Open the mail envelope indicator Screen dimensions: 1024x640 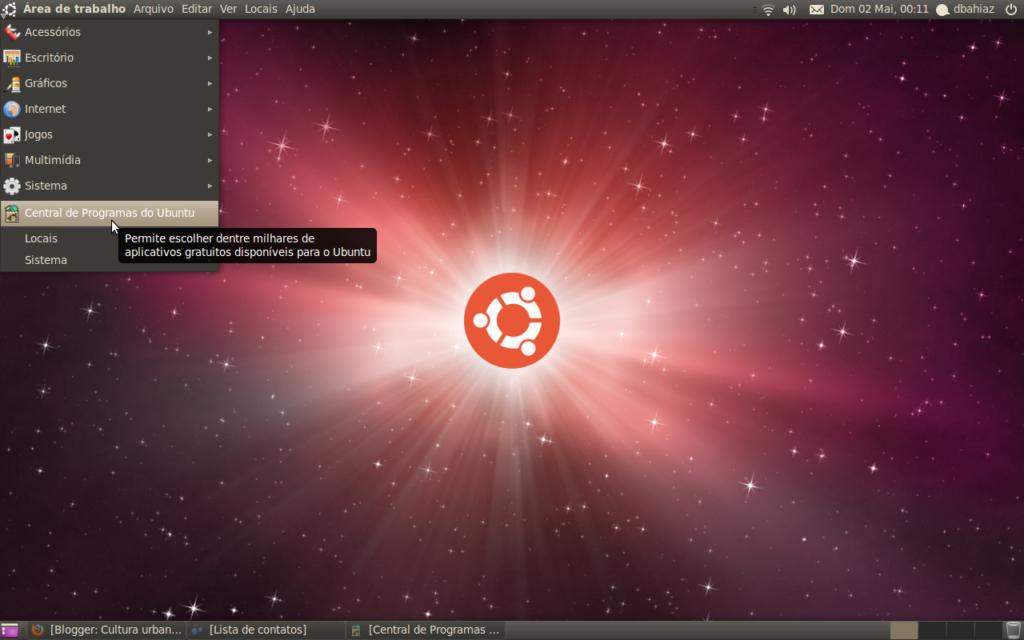coord(816,9)
